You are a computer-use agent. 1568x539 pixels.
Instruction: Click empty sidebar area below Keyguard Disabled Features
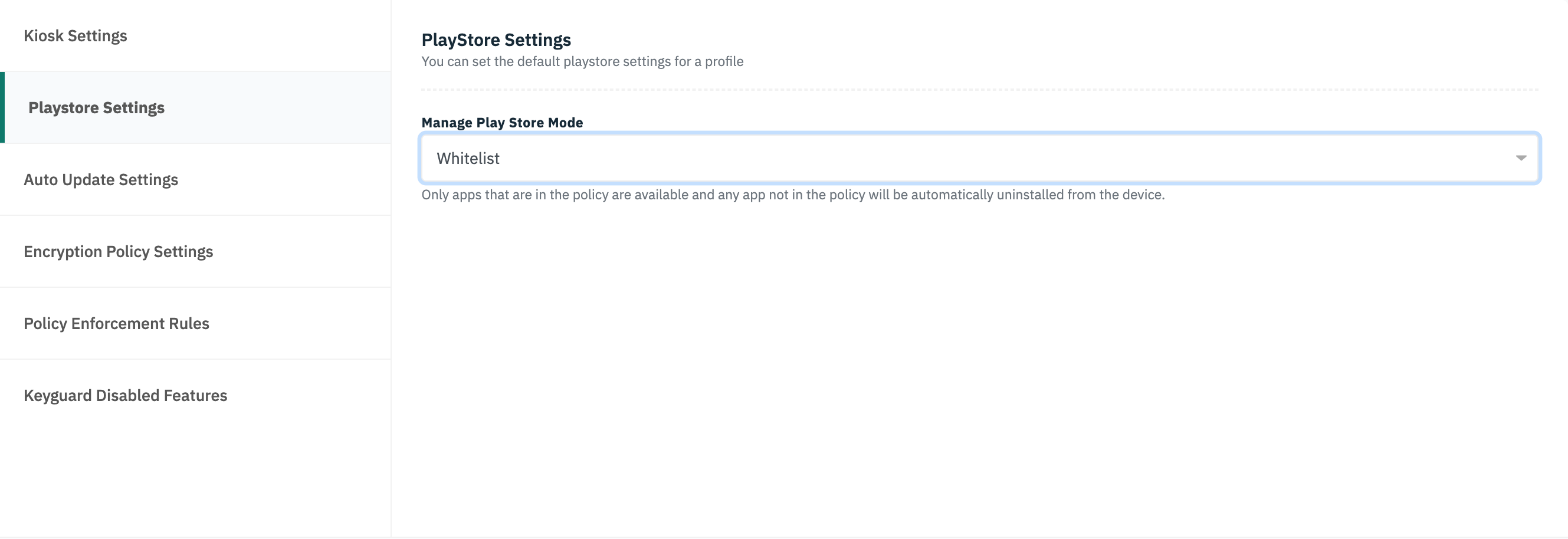pos(195,475)
